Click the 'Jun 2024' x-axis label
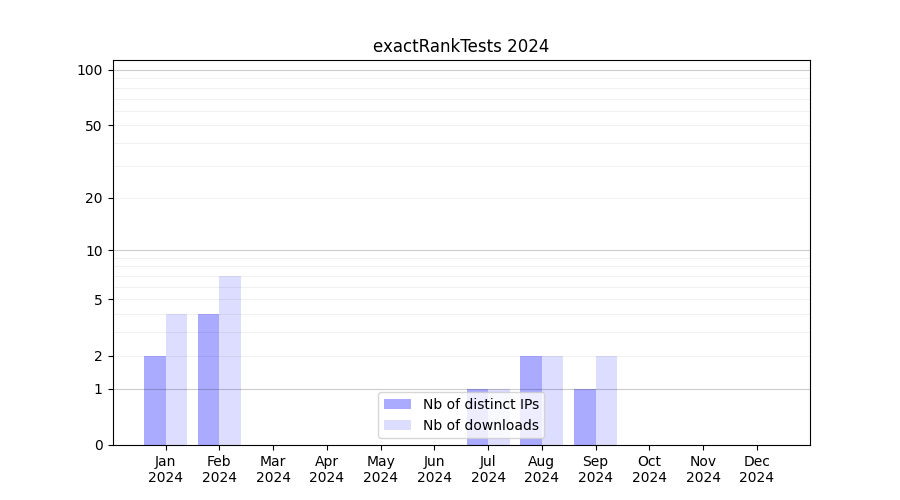This screenshot has width=900, height=500. coord(434,469)
